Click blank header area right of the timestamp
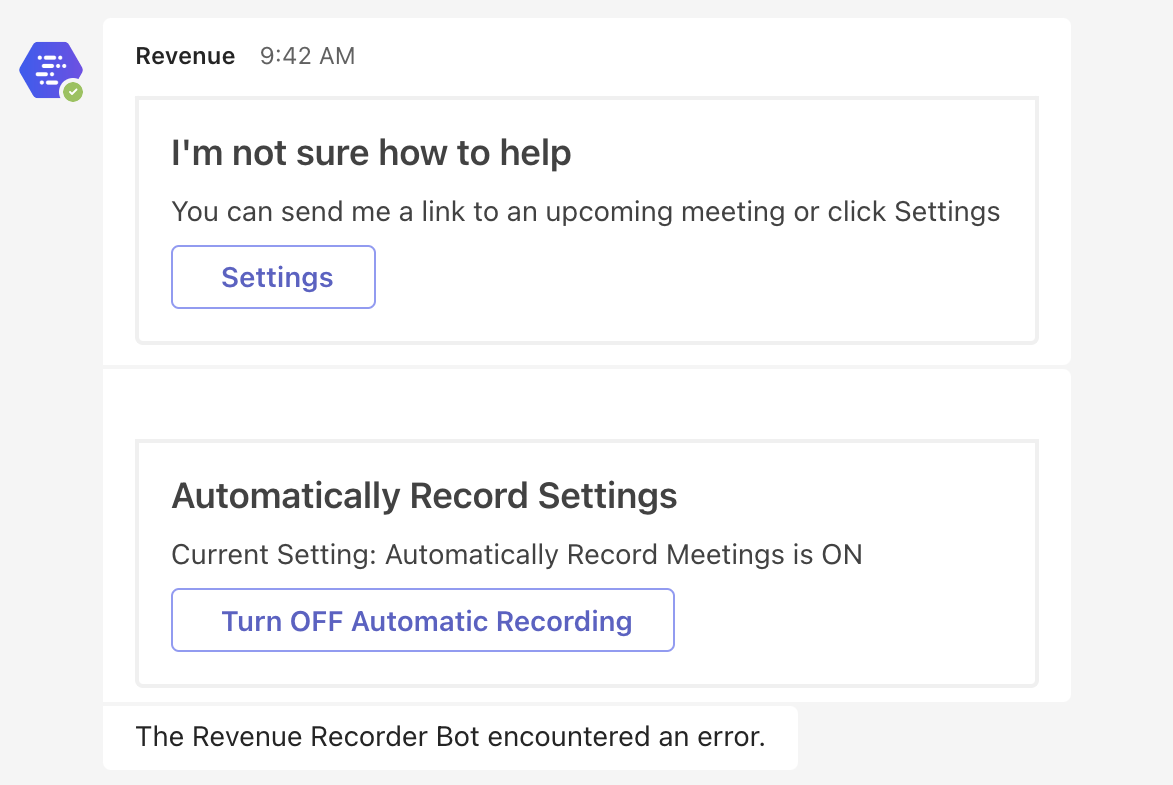This screenshot has width=1173, height=785. (x=700, y=56)
